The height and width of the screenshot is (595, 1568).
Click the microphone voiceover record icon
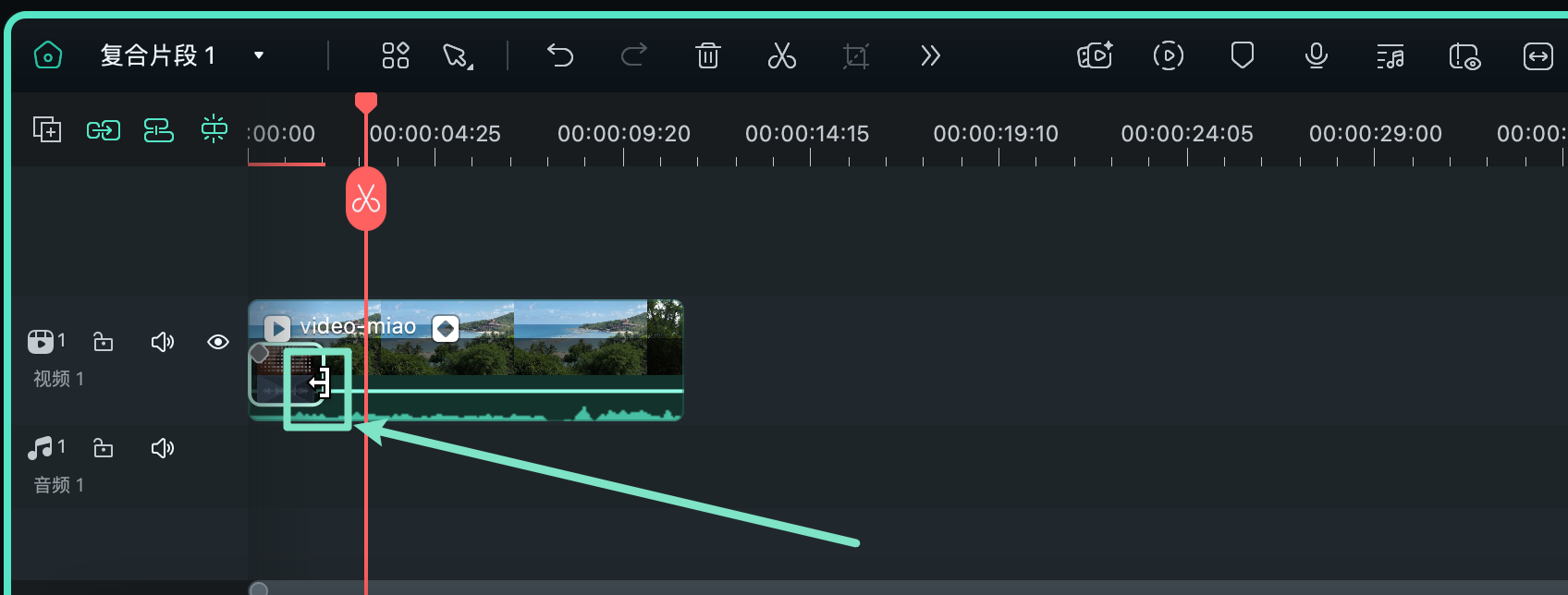click(x=1317, y=56)
